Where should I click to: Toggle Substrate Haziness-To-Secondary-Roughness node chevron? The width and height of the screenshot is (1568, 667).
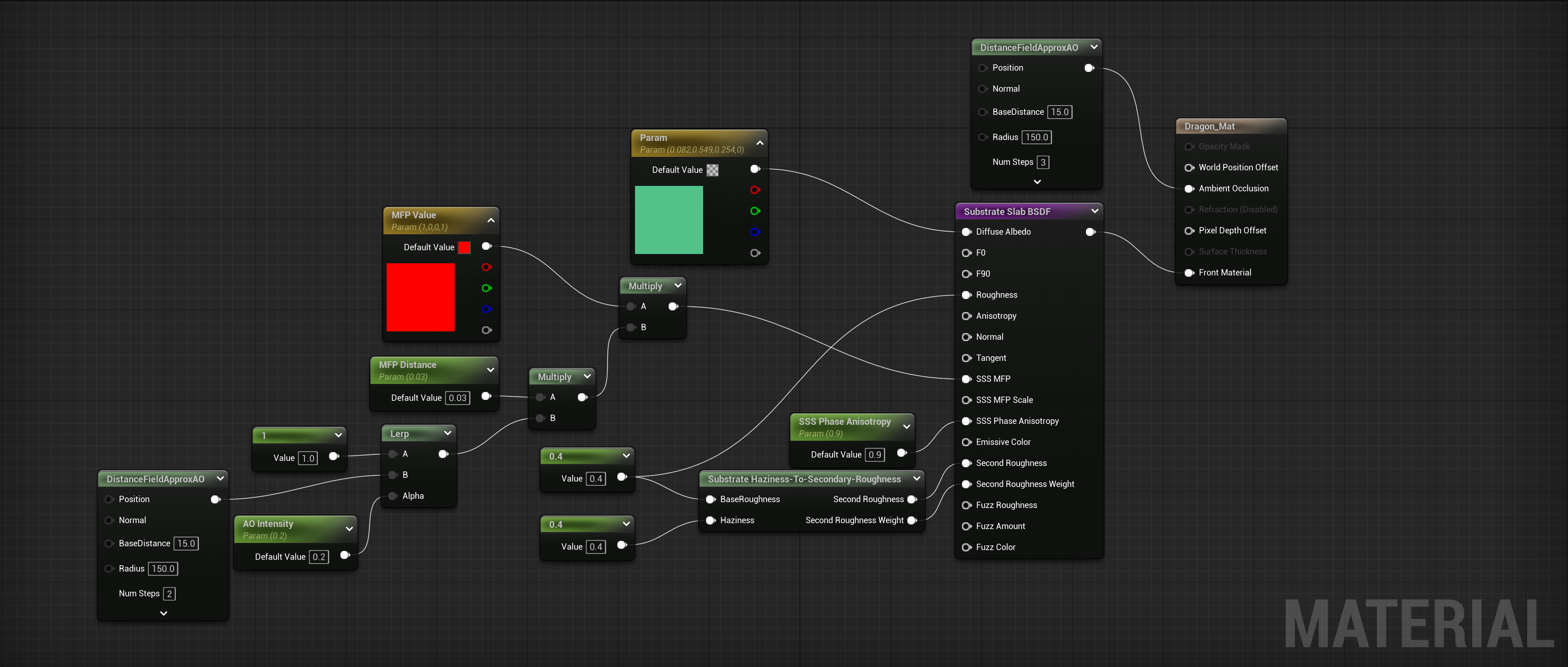(x=917, y=479)
